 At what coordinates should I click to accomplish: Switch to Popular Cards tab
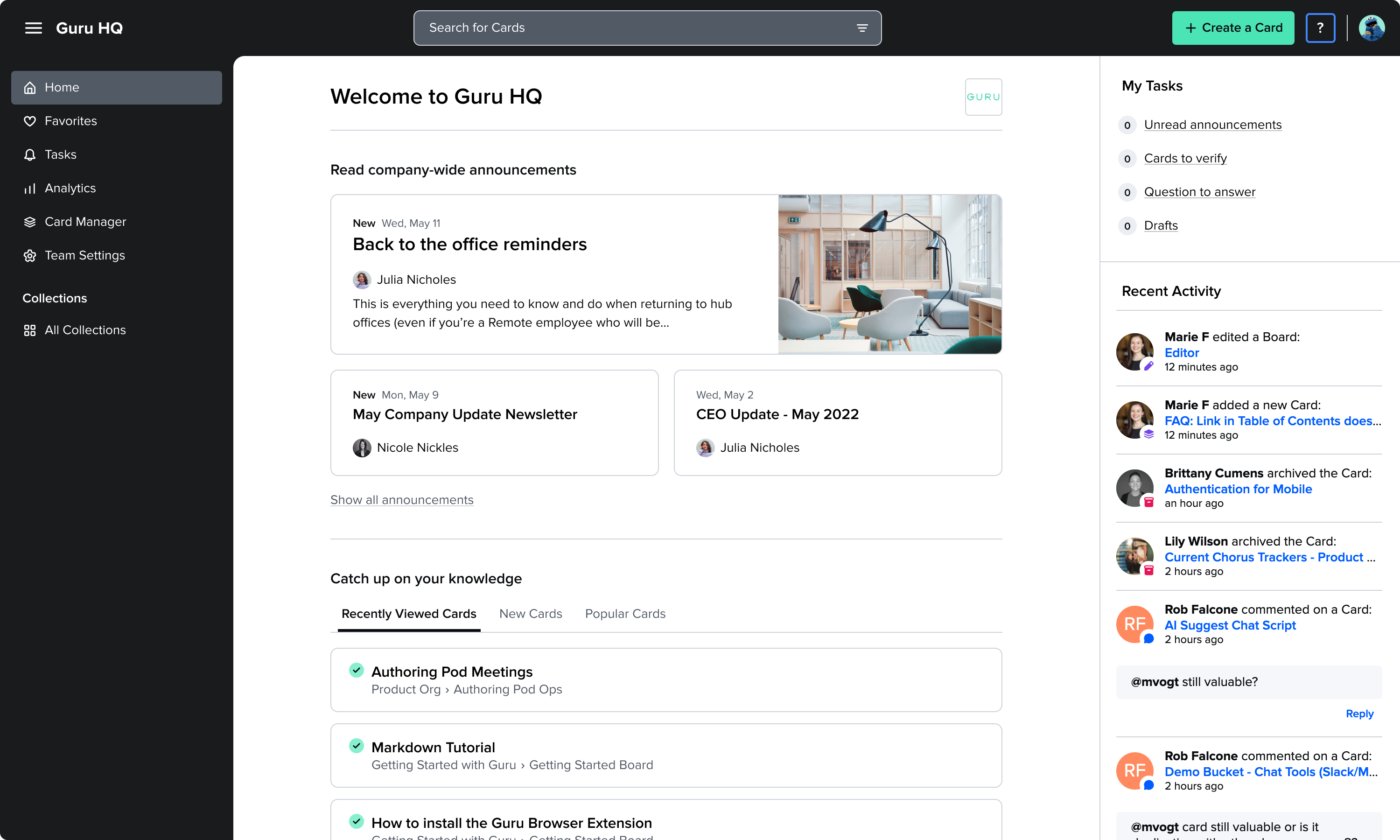(x=625, y=614)
